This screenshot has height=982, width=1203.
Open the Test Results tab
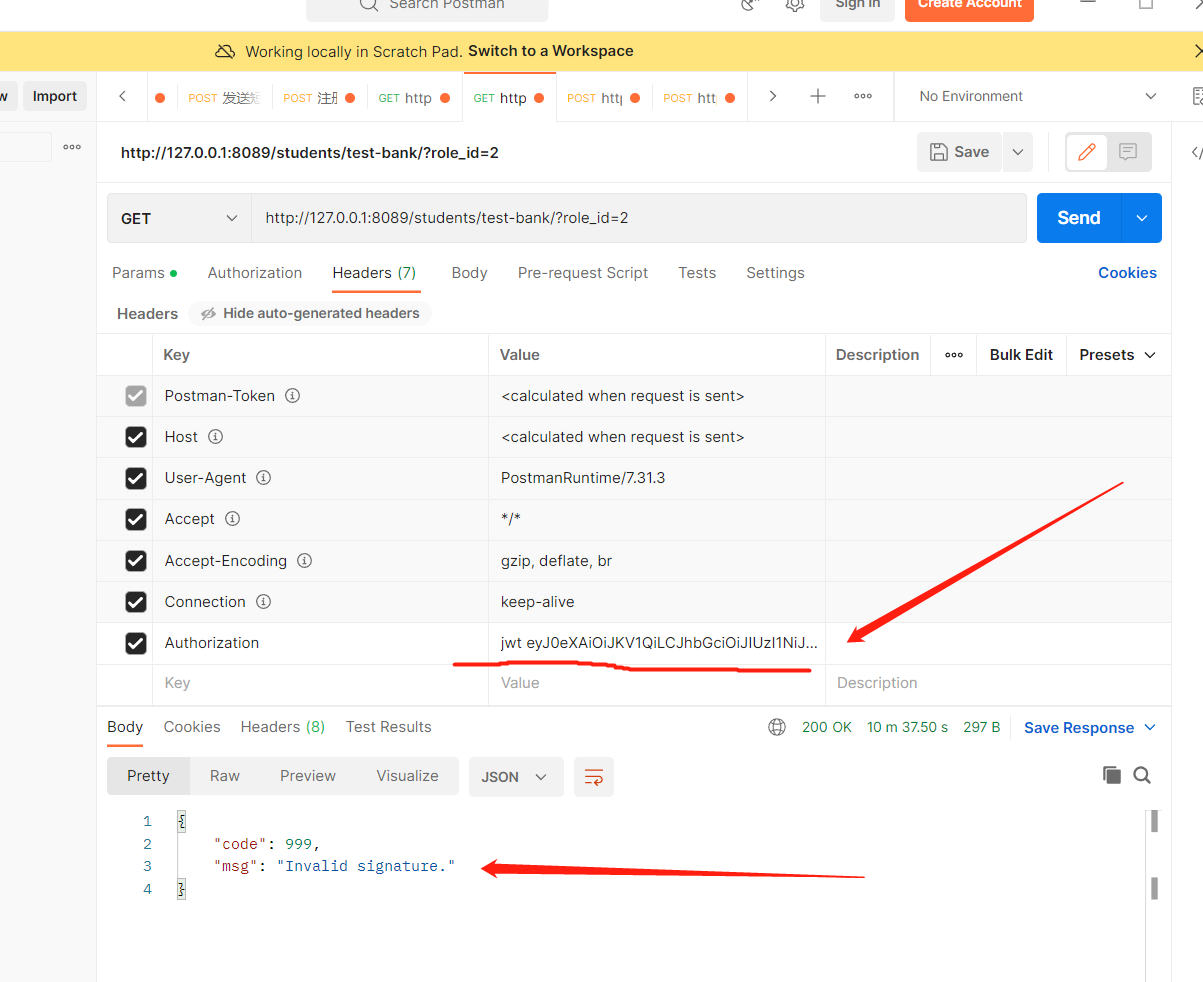pyautogui.click(x=389, y=727)
